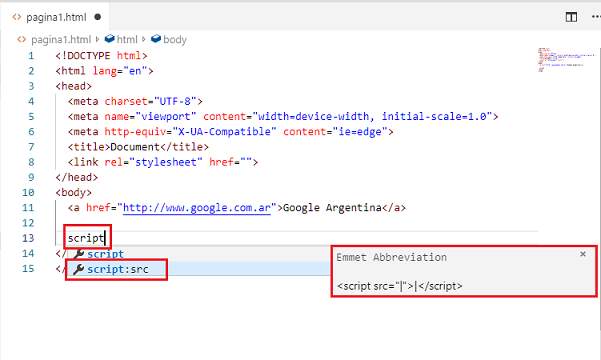
Task: Choose the script Emmet suggestion
Action: click(x=199, y=254)
